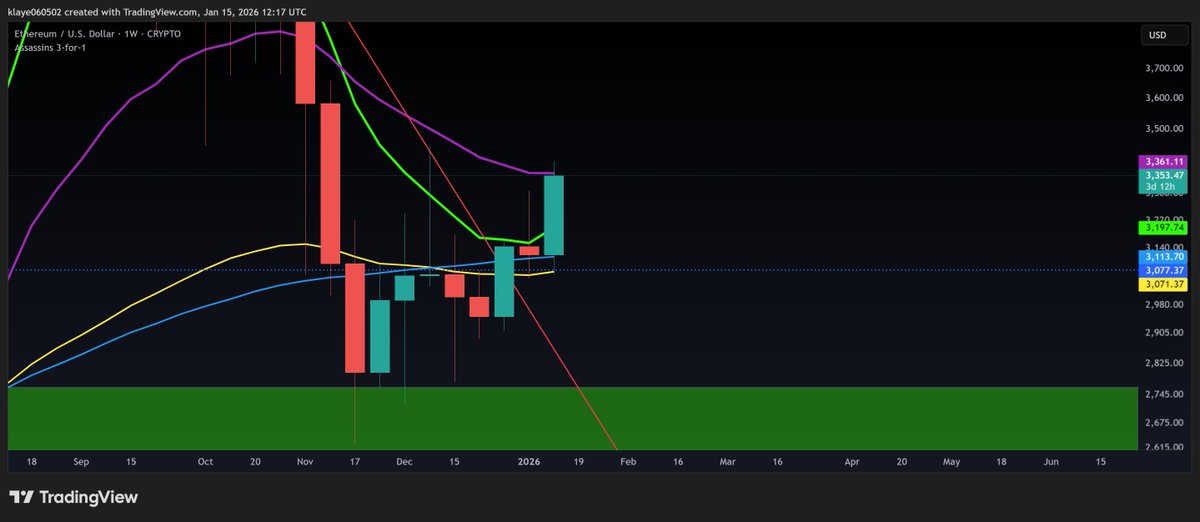Image resolution: width=1200 pixels, height=522 pixels.
Task: Click the May label on time axis
Action: point(951,462)
